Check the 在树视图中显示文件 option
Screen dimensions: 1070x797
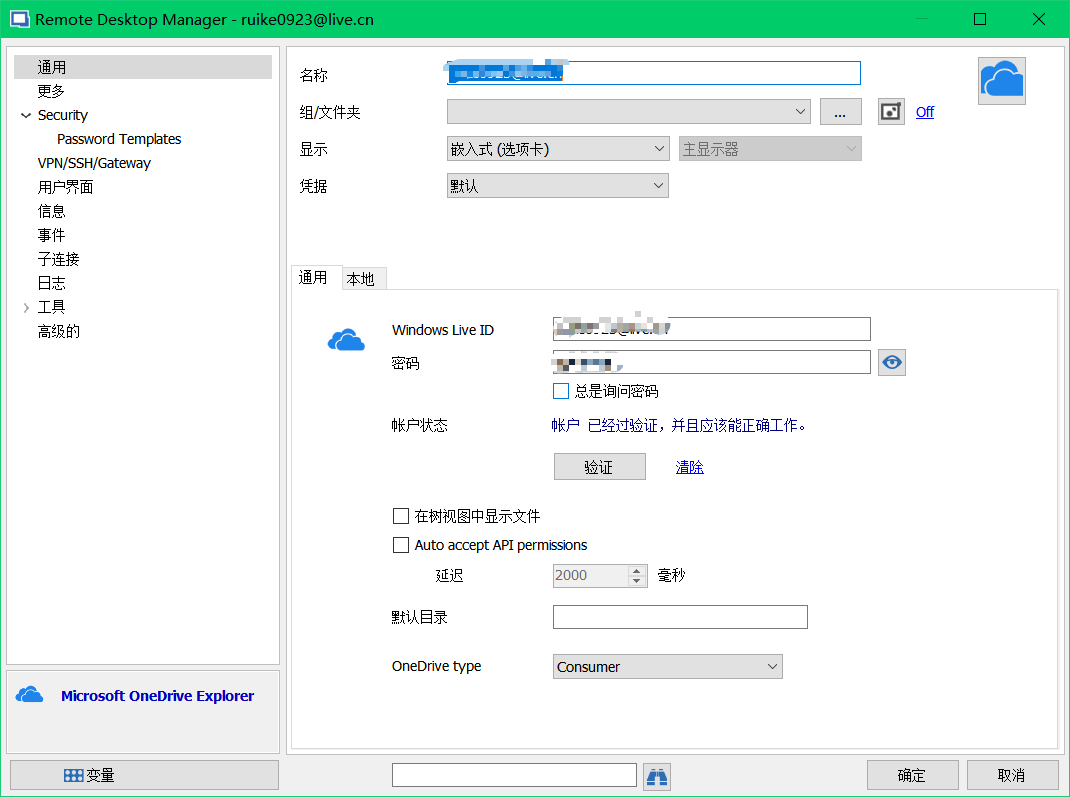[401, 516]
